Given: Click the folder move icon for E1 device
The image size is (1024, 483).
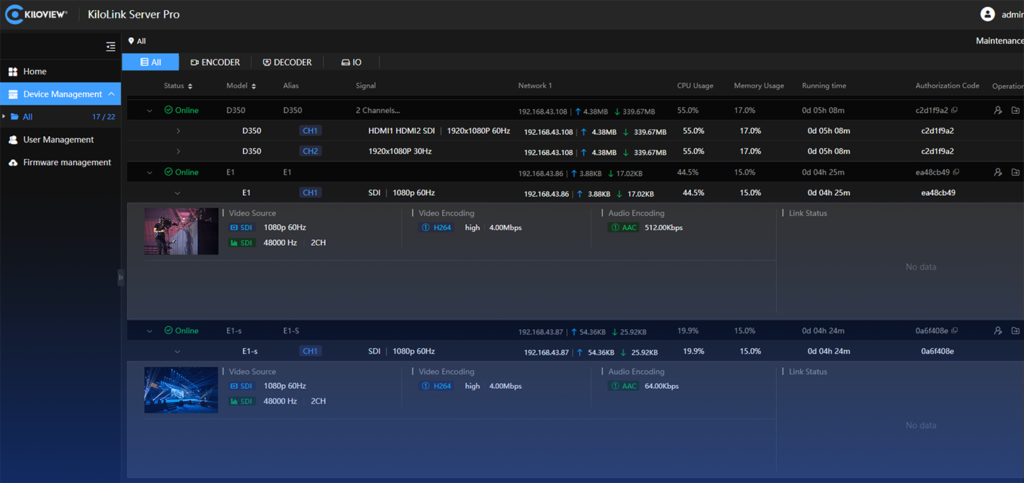Looking at the screenshot, I should [x=1015, y=172].
